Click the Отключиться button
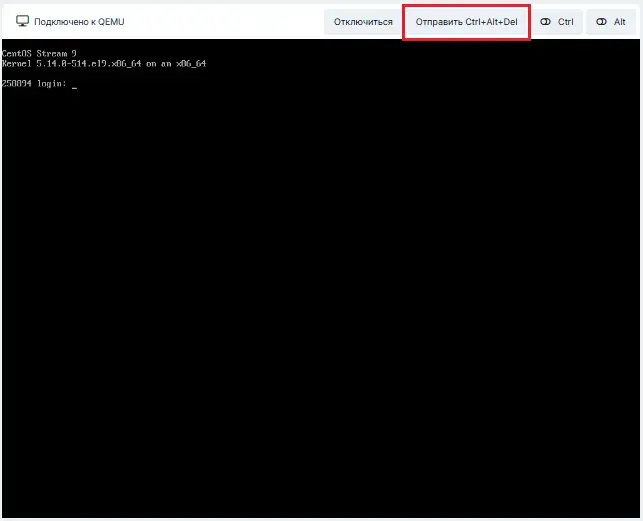The width and height of the screenshot is (643, 521). point(363,22)
